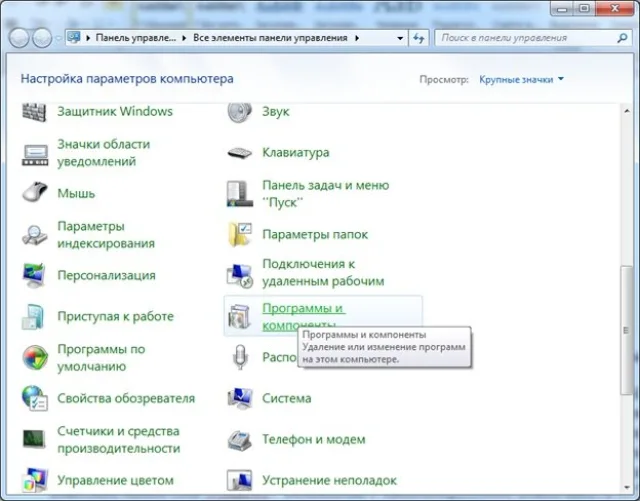Click the Панель управле... breadcrumb
Viewport: 640px width, 501px height.
pyautogui.click(x=136, y=38)
